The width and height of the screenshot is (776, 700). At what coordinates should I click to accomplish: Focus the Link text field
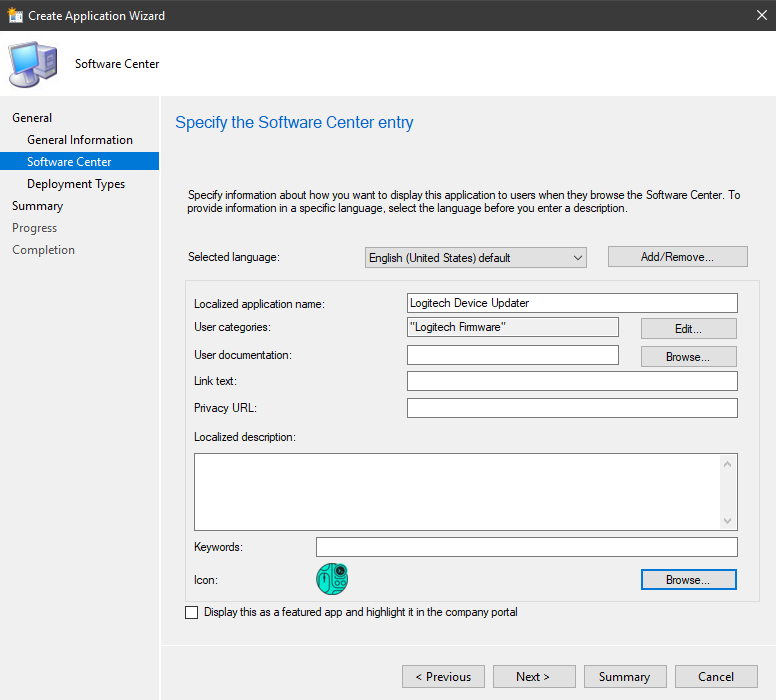pos(572,381)
